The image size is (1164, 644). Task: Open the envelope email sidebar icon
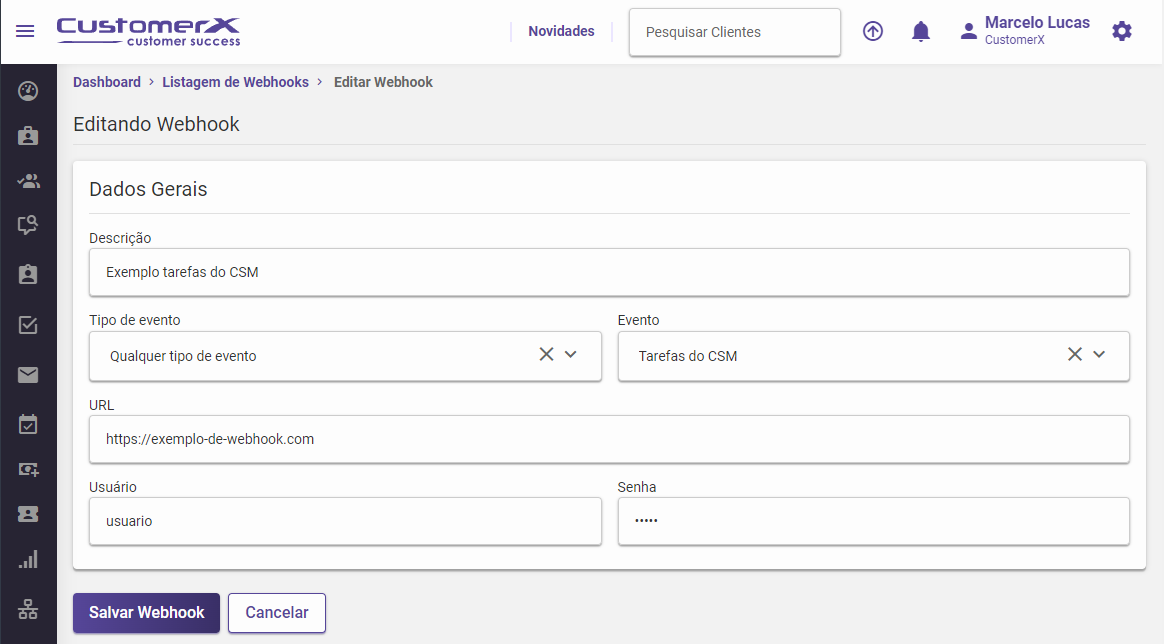pos(28,375)
